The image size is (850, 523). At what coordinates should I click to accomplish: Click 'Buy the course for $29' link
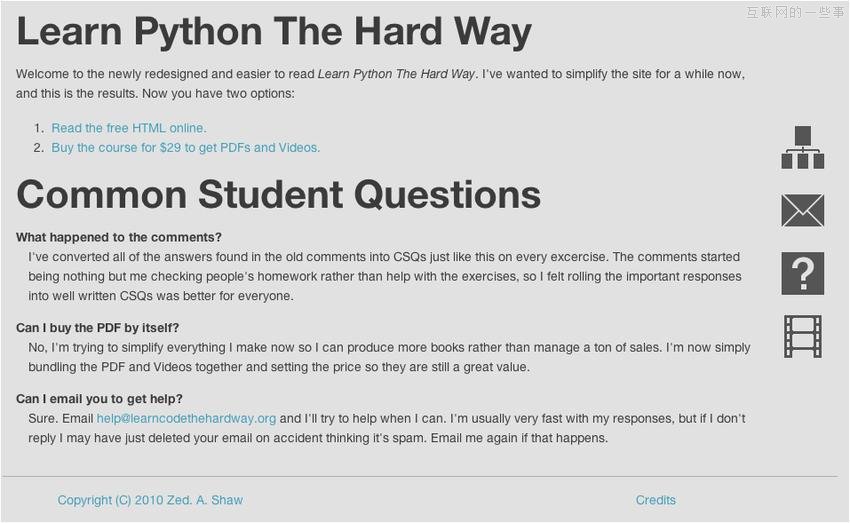(x=186, y=147)
